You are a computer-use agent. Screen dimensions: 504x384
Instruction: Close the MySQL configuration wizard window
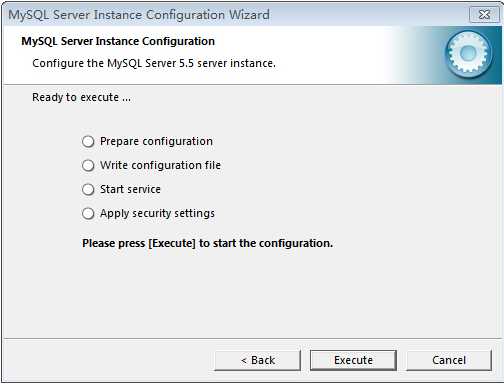tap(484, 14)
